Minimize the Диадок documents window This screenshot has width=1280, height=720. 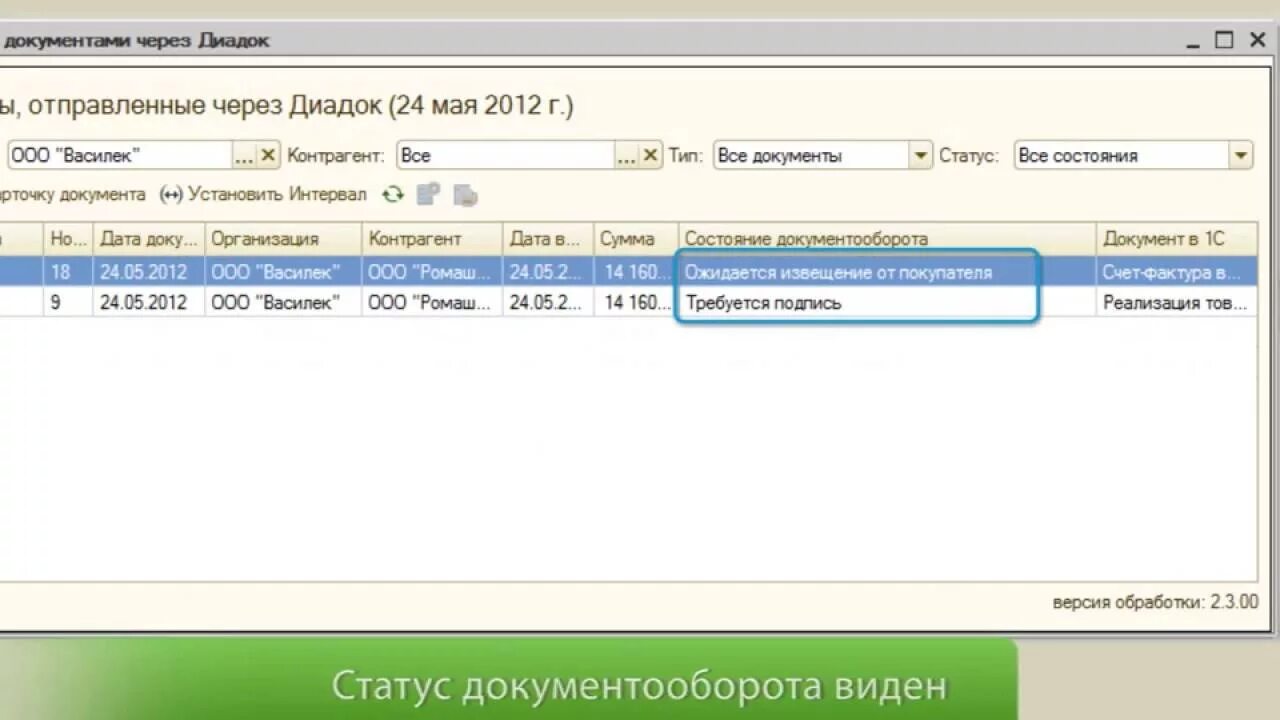click(1193, 44)
